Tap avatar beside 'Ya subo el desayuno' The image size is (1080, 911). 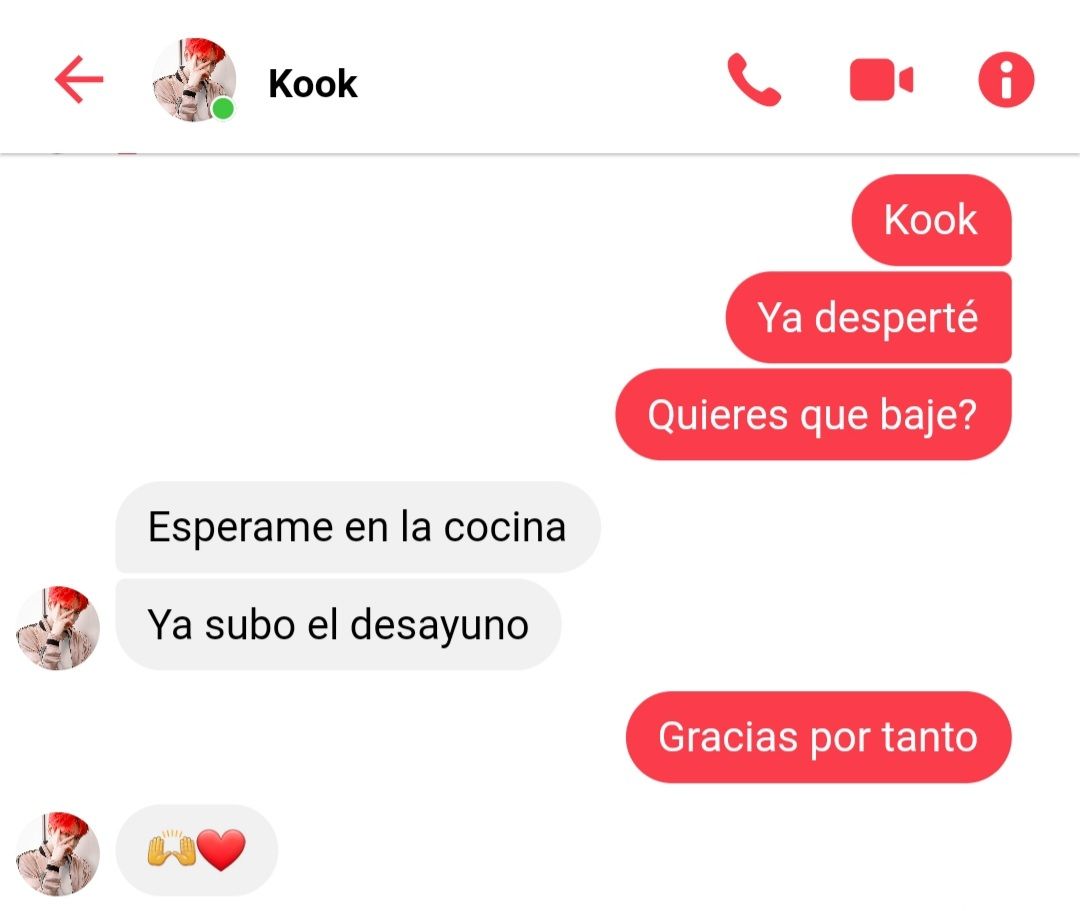pyautogui.click(x=58, y=628)
